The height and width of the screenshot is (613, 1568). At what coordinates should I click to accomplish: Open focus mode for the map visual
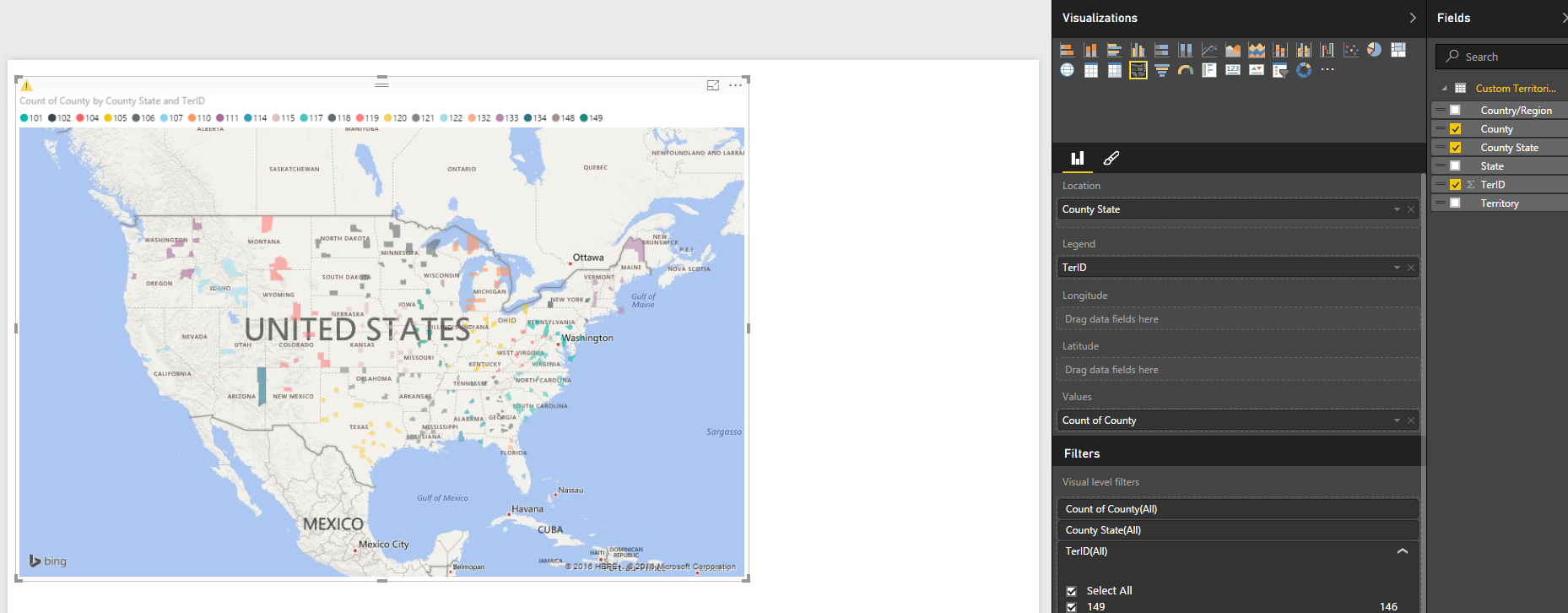pyautogui.click(x=713, y=85)
